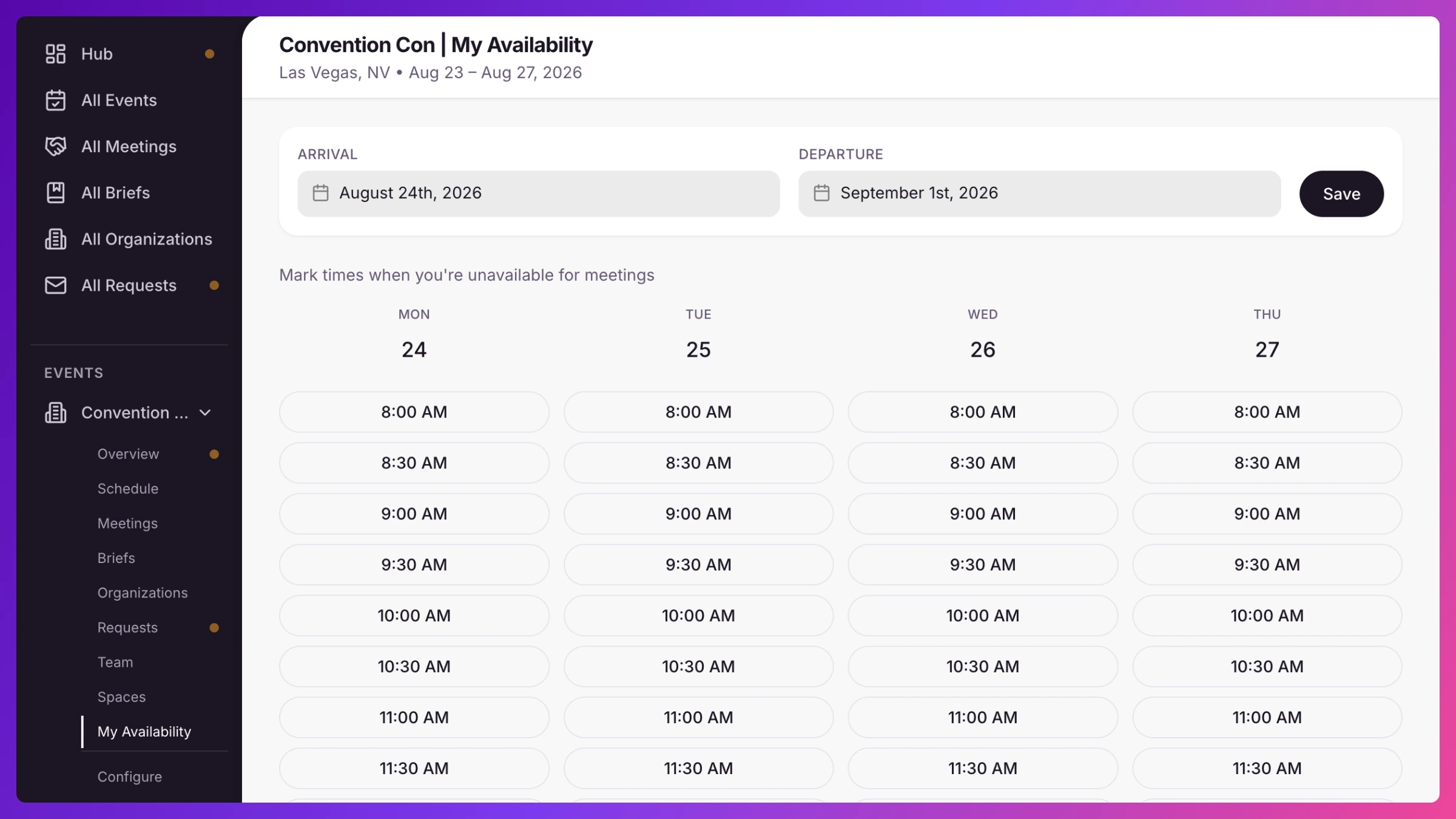Open event Requests section
Screen dimensions: 1456x819
tap(127, 627)
